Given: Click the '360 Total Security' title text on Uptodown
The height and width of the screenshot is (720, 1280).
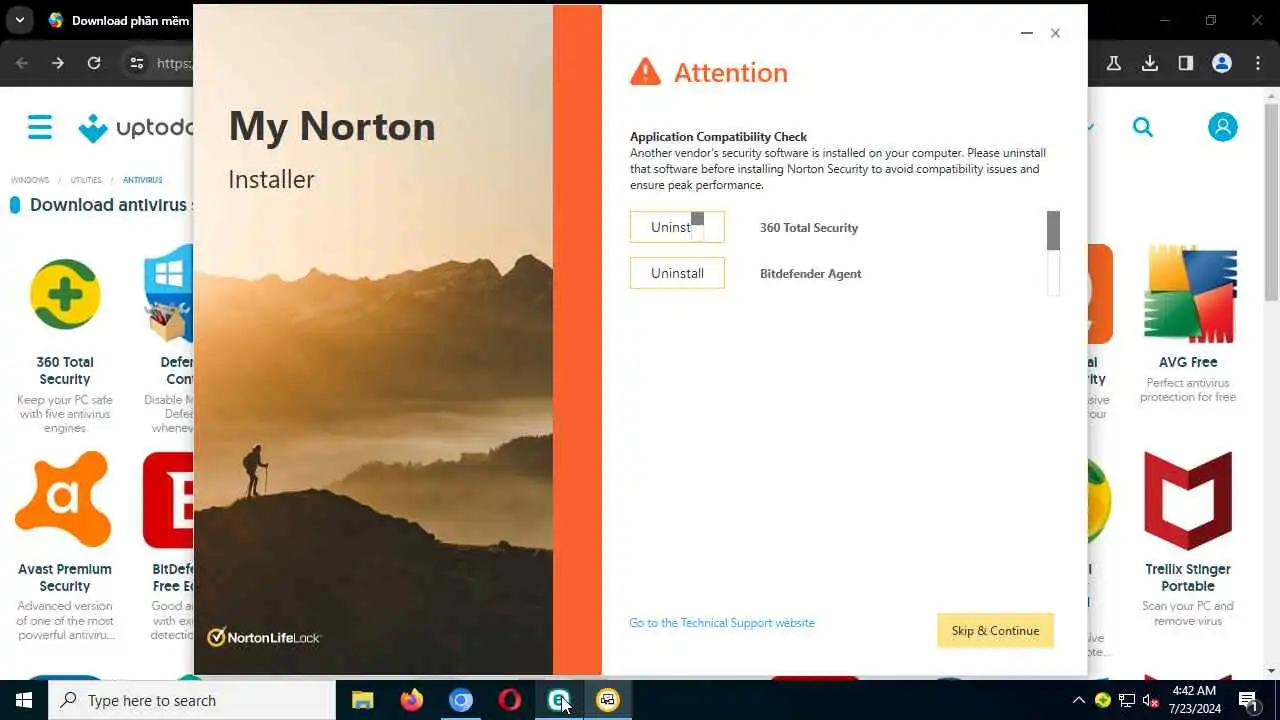Looking at the screenshot, I should 65,370.
